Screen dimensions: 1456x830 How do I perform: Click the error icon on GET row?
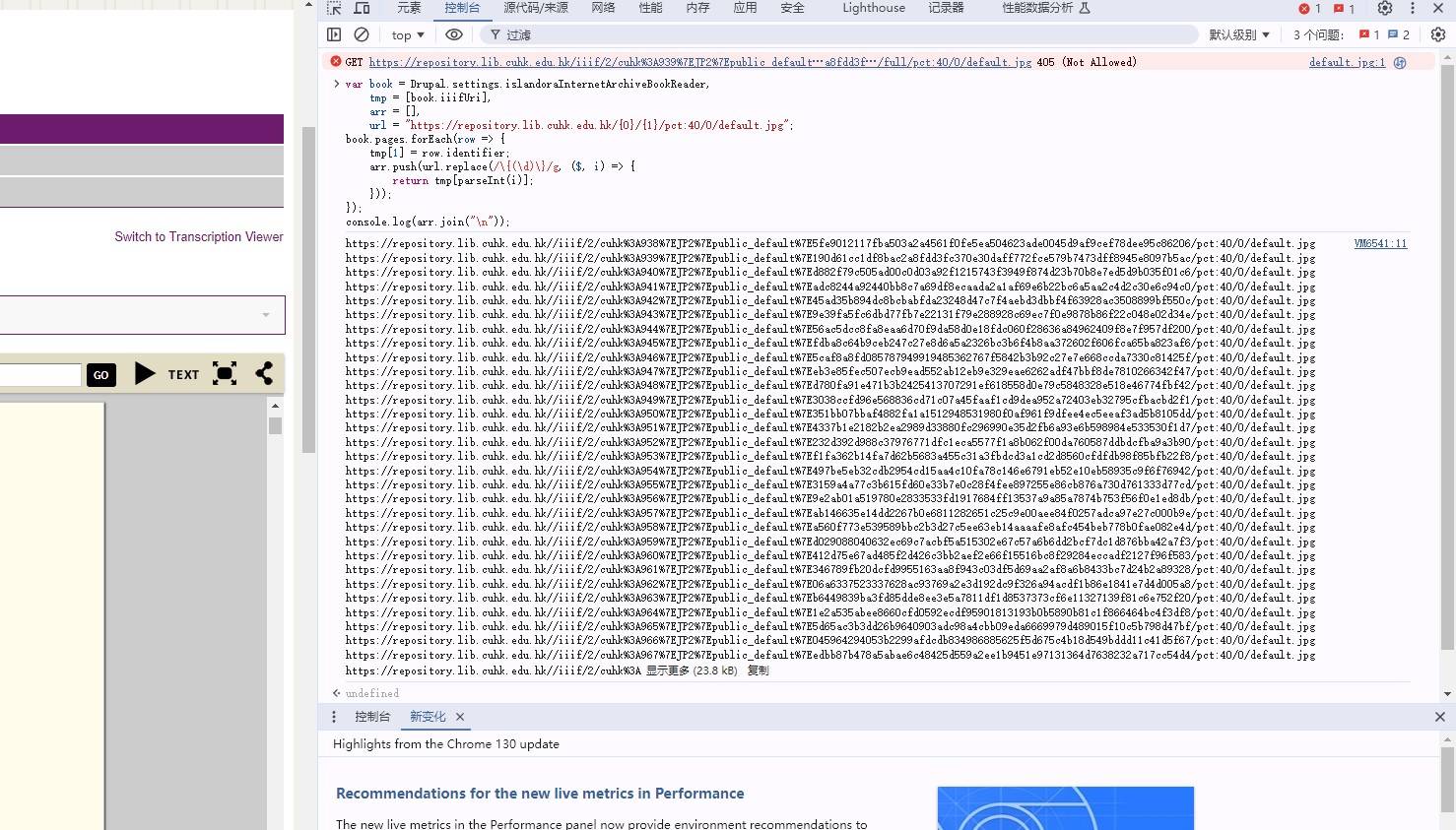(336, 61)
